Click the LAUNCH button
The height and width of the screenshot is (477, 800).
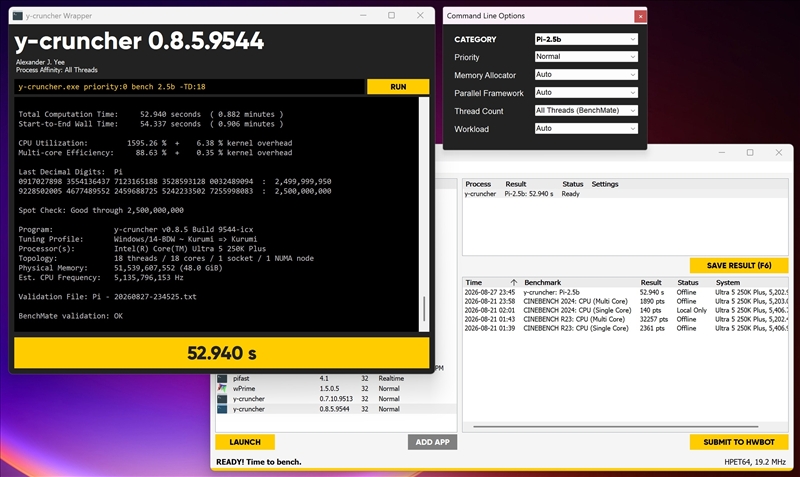click(245, 442)
